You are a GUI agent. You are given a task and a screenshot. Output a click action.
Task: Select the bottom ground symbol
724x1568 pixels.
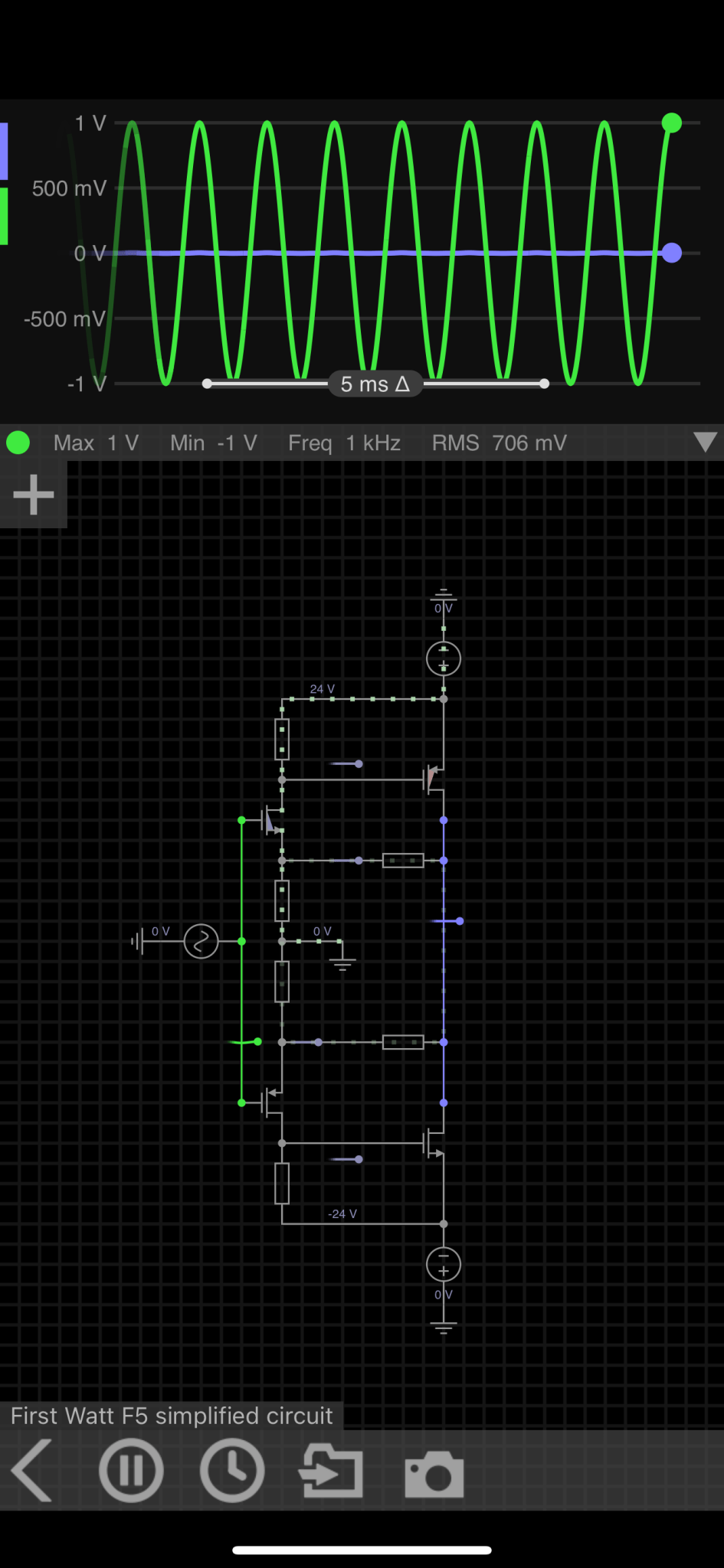coord(444,1328)
